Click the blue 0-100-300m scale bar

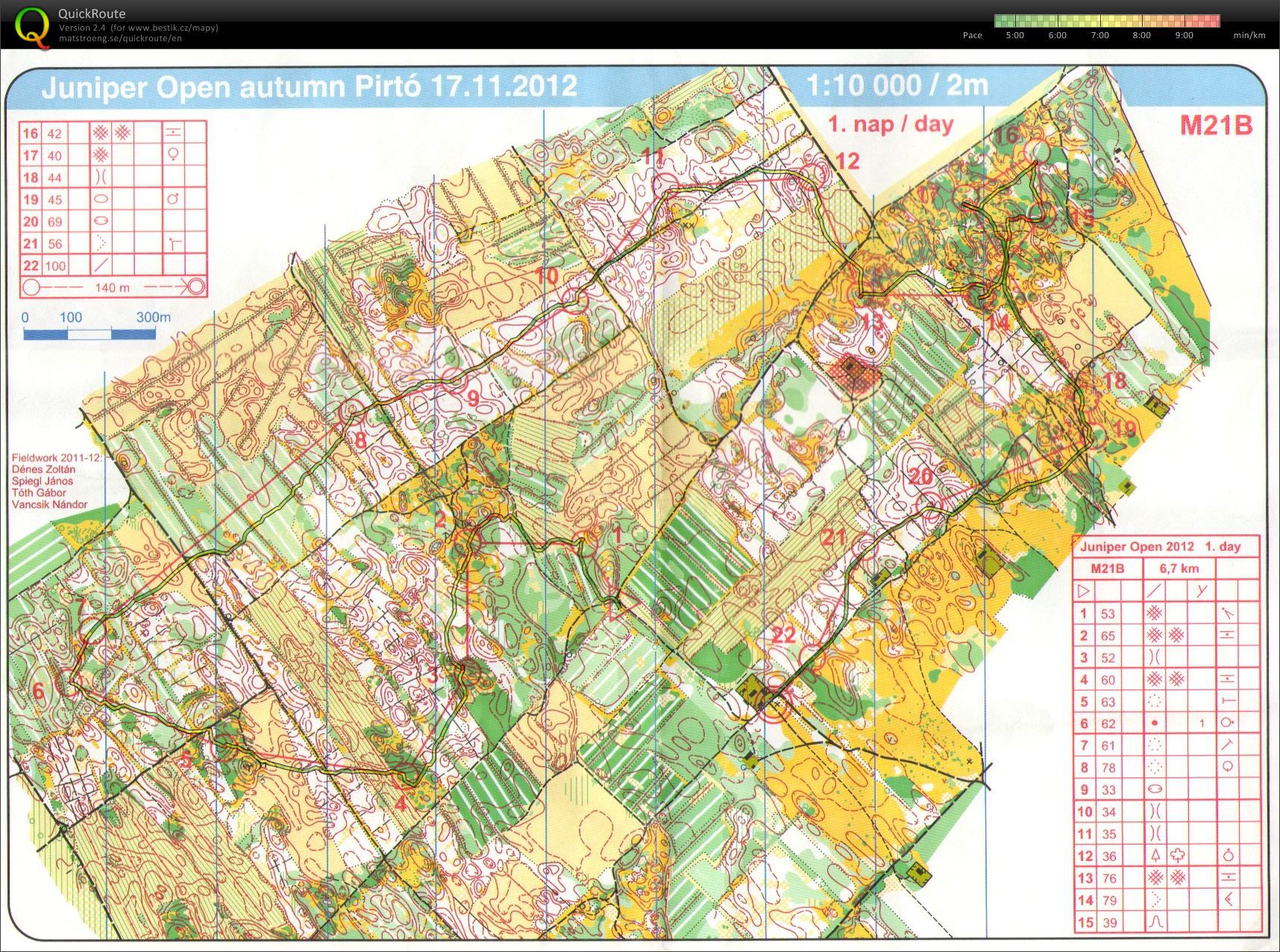[x=90, y=333]
